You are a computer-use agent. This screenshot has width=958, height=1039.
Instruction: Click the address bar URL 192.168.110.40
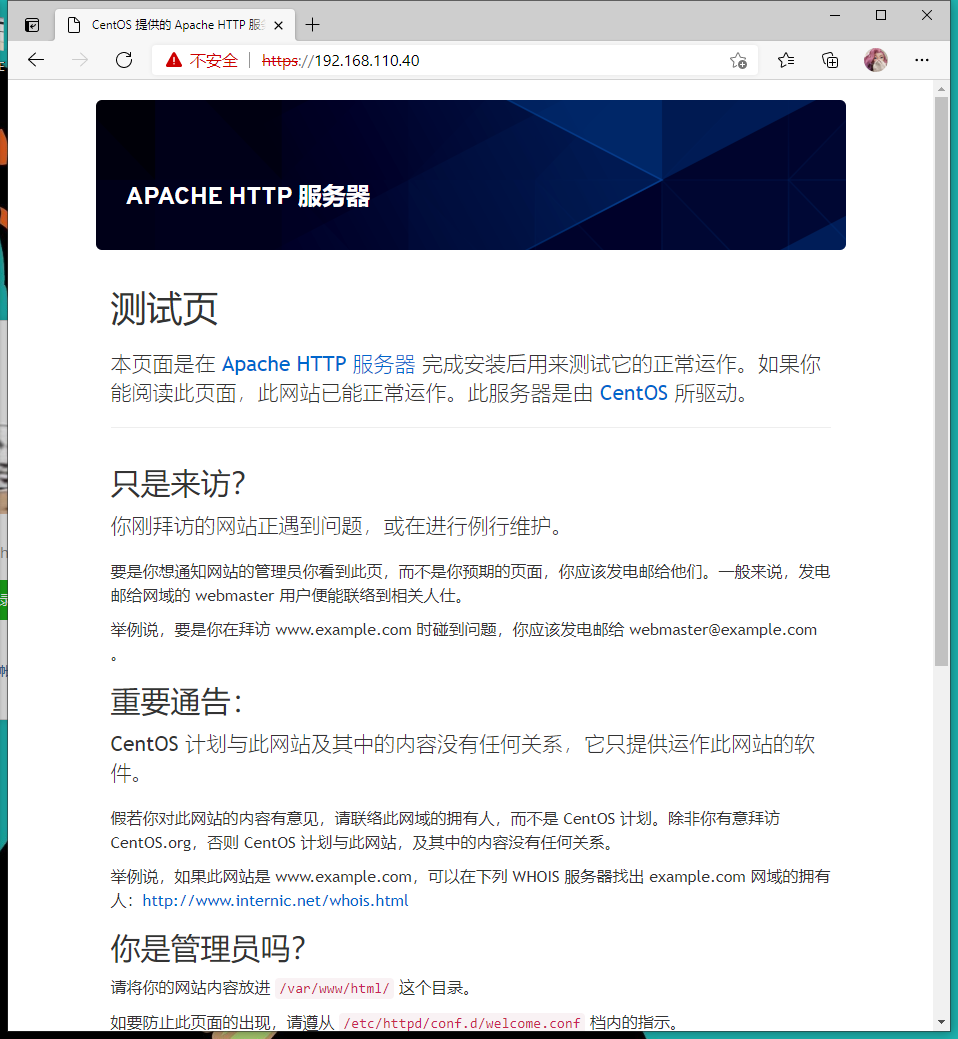[x=341, y=61]
